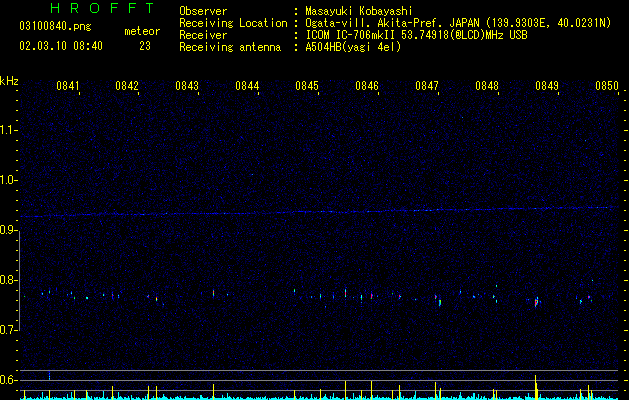
Task: Click the 1.1 kHz axis label
Action: tap(9, 130)
